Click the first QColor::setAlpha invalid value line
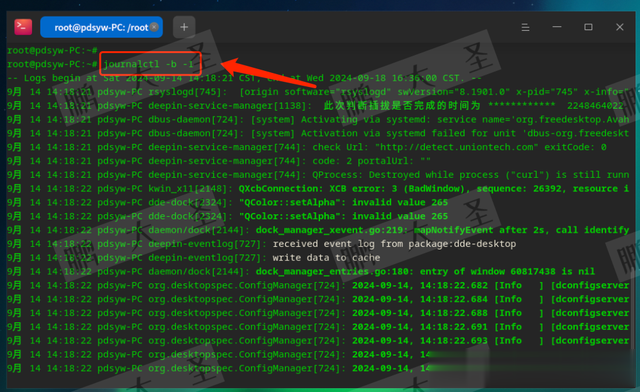640x392 pixels. [x=228, y=203]
